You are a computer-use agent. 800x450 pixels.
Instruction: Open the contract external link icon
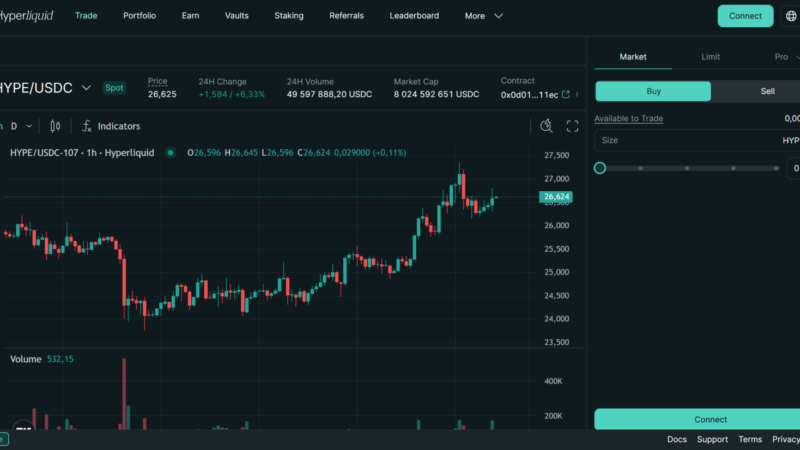[x=566, y=94]
